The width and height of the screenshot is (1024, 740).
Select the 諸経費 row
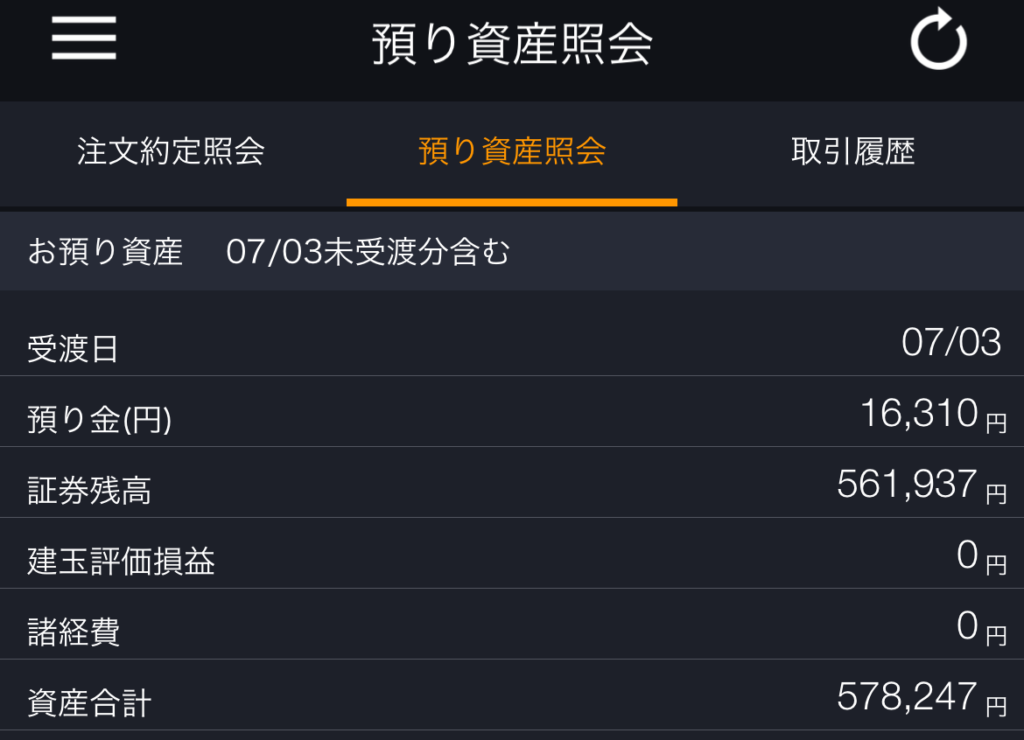click(x=512, y=624)
